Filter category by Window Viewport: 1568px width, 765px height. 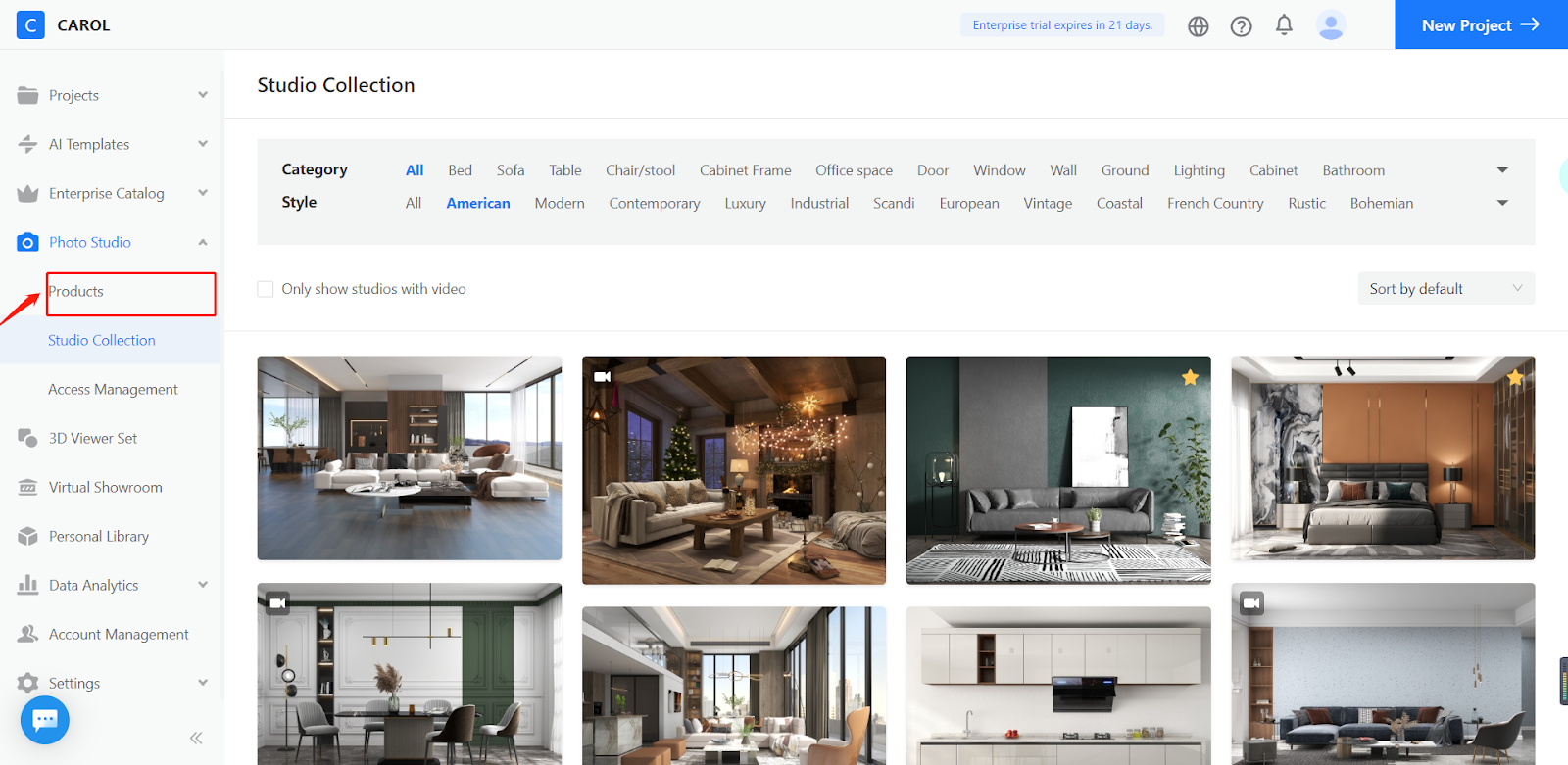999,170
